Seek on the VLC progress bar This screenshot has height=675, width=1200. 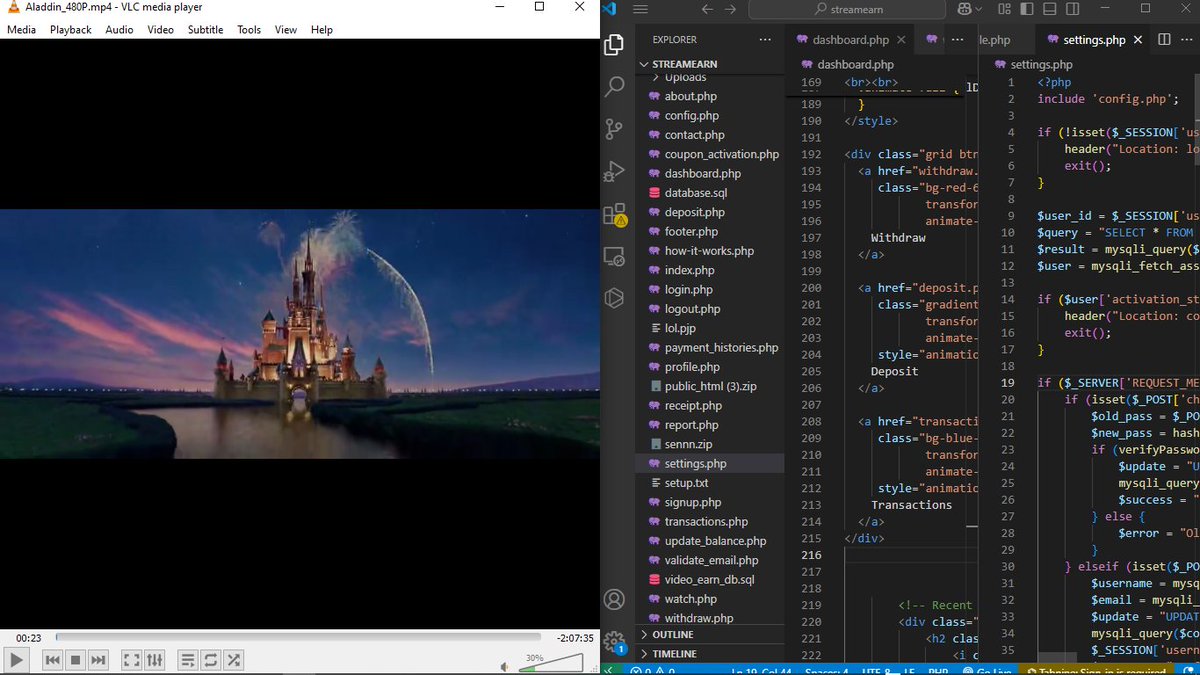[298, 637]
